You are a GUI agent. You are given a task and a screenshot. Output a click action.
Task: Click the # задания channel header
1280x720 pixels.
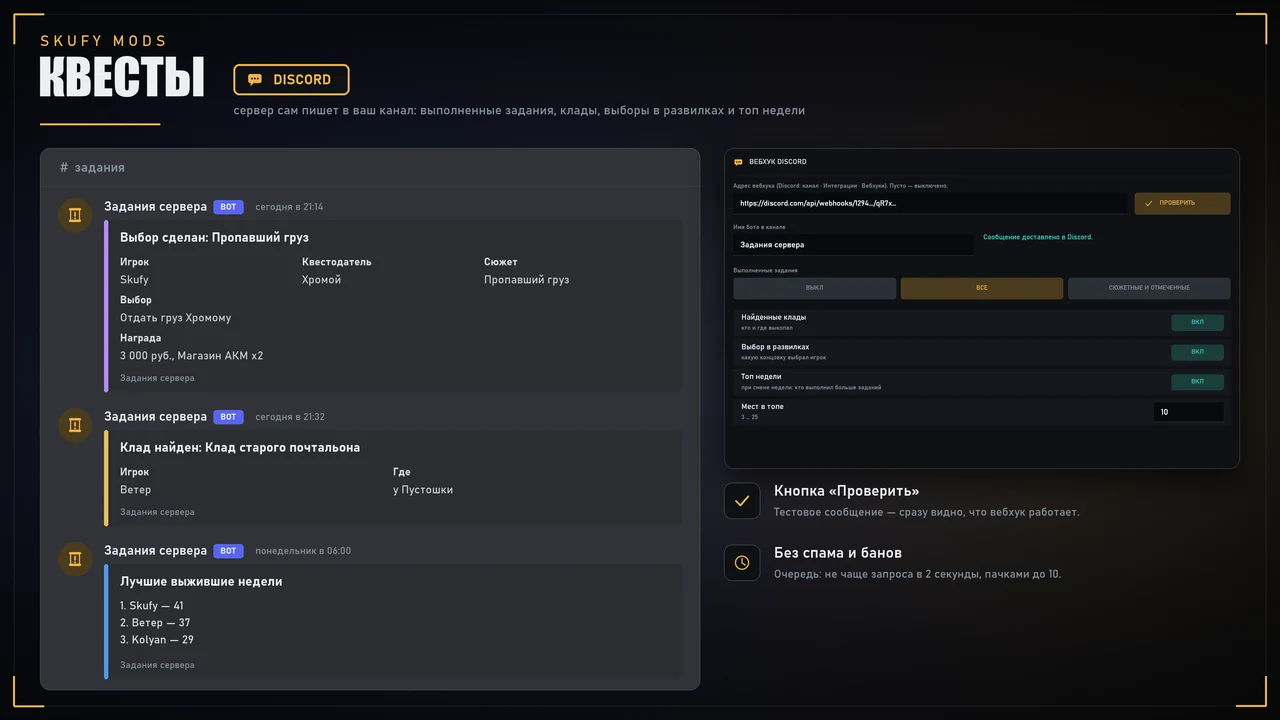(x=92, y=168)
